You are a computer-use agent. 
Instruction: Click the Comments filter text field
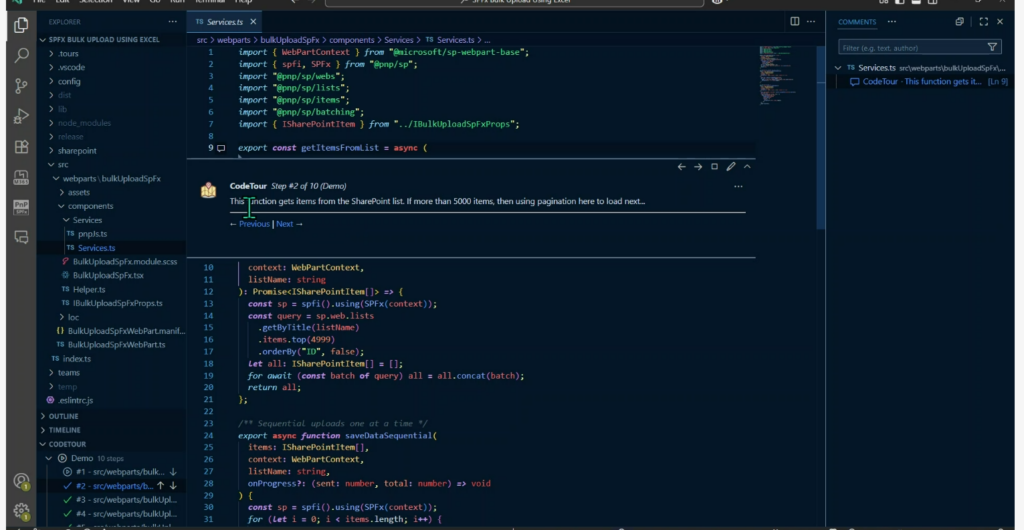(911, 47)
